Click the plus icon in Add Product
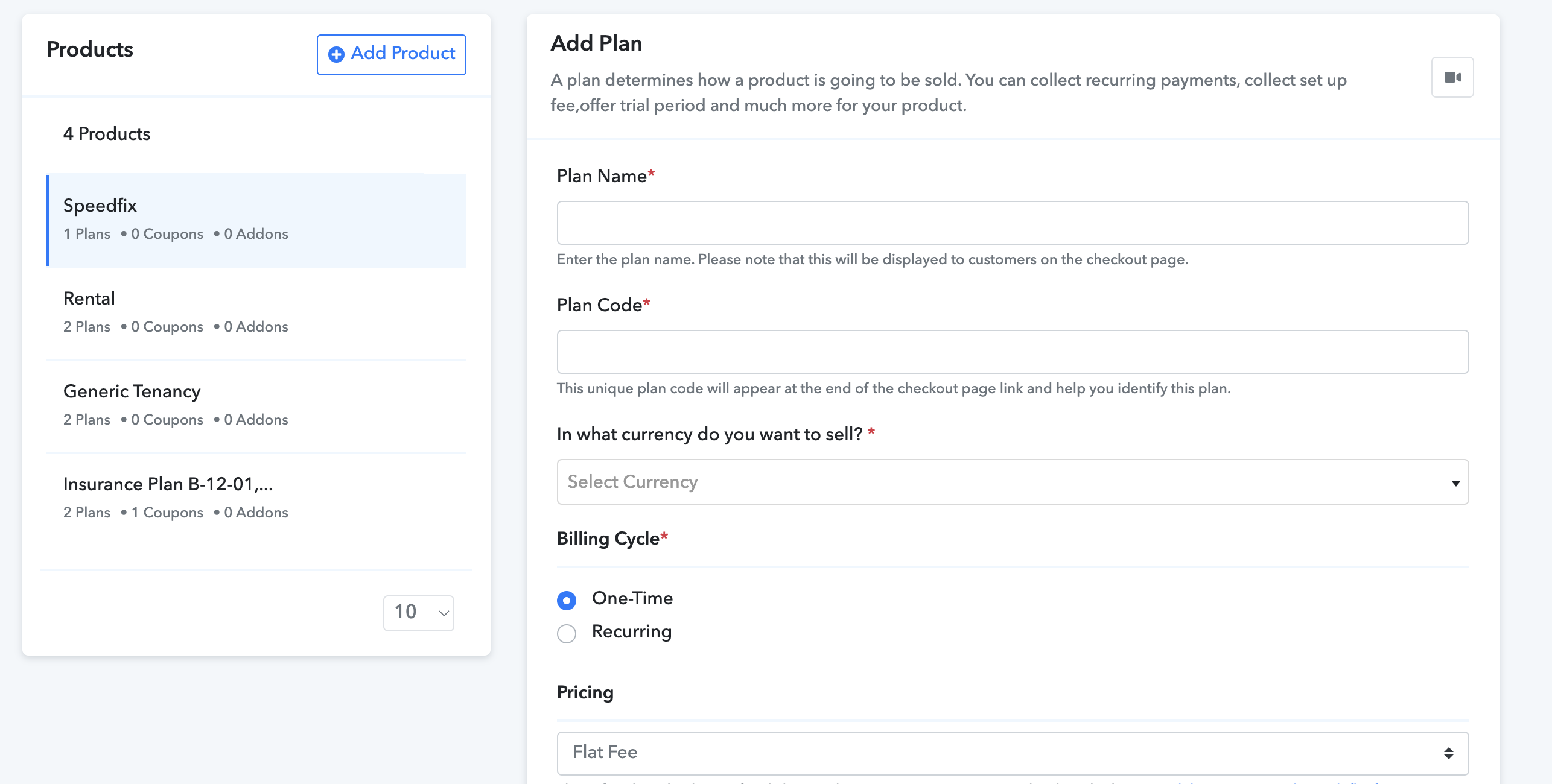Screen dimensions: 1552x784 336,54
